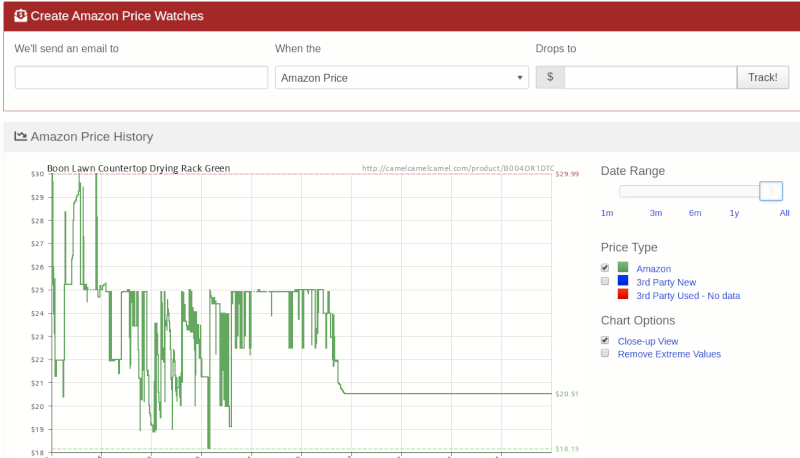Click the blue 3rd Party New swatch
Image resolution: width=800 pixels, height=458 pixels.
tap(623, 280)
